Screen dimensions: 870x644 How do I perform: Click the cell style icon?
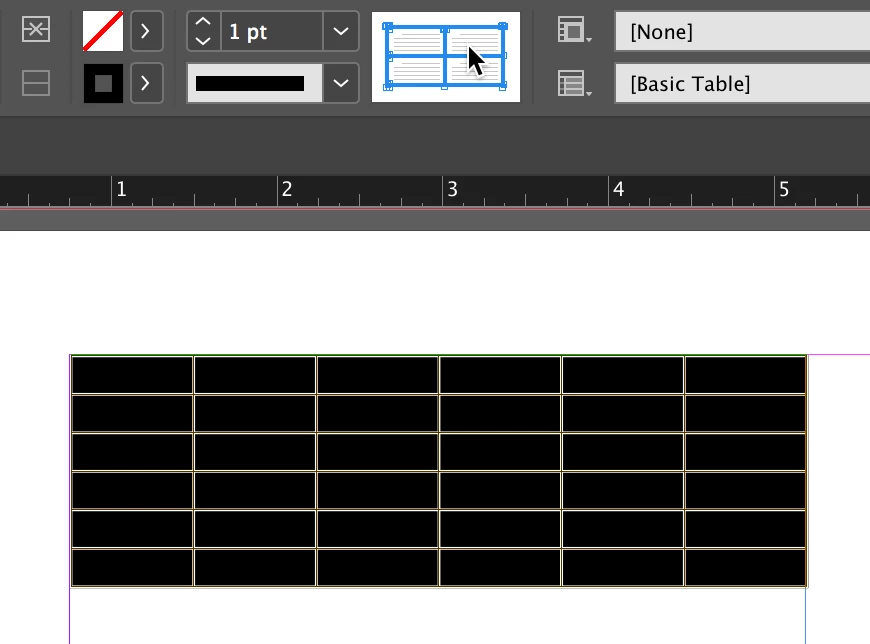[x=574, y=30]
